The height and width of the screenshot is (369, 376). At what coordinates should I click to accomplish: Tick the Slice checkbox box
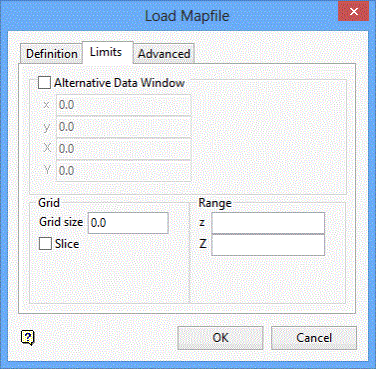[x=45, y=244]
